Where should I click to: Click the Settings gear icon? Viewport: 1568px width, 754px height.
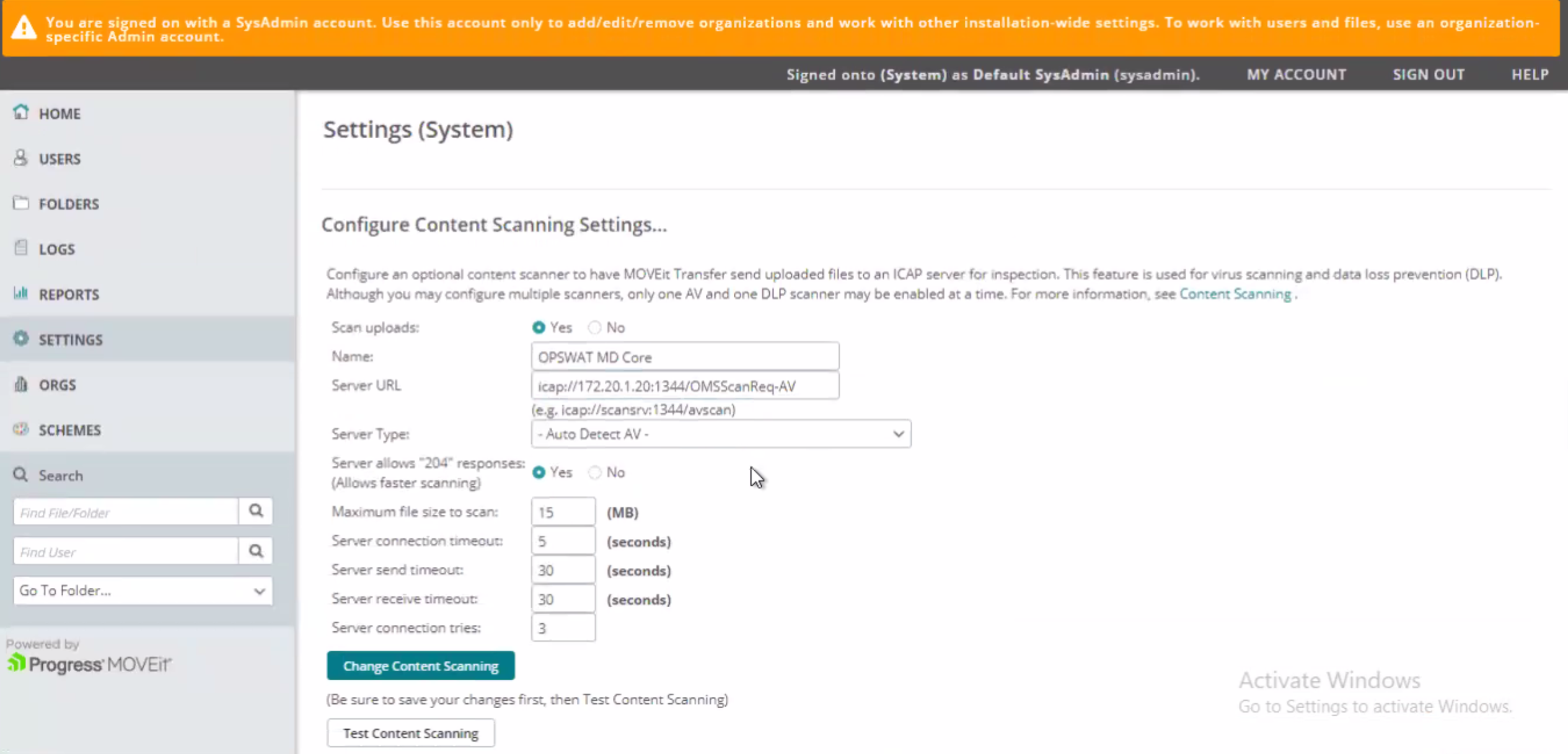20,338
